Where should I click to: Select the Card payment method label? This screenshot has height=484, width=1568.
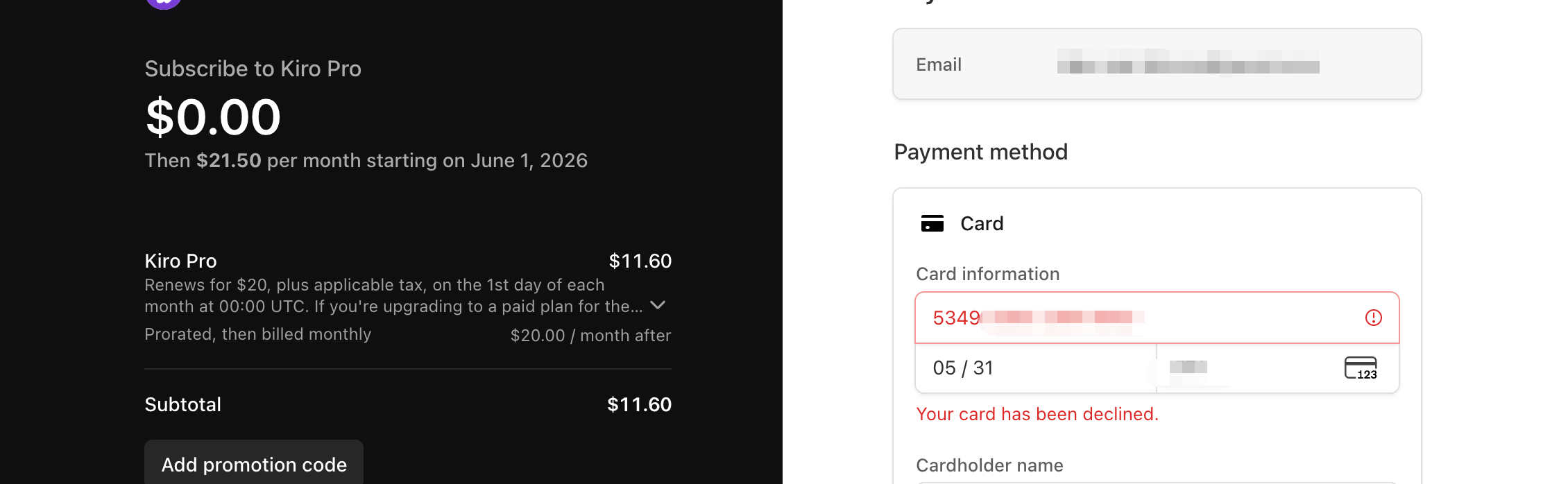click(982, 223)
